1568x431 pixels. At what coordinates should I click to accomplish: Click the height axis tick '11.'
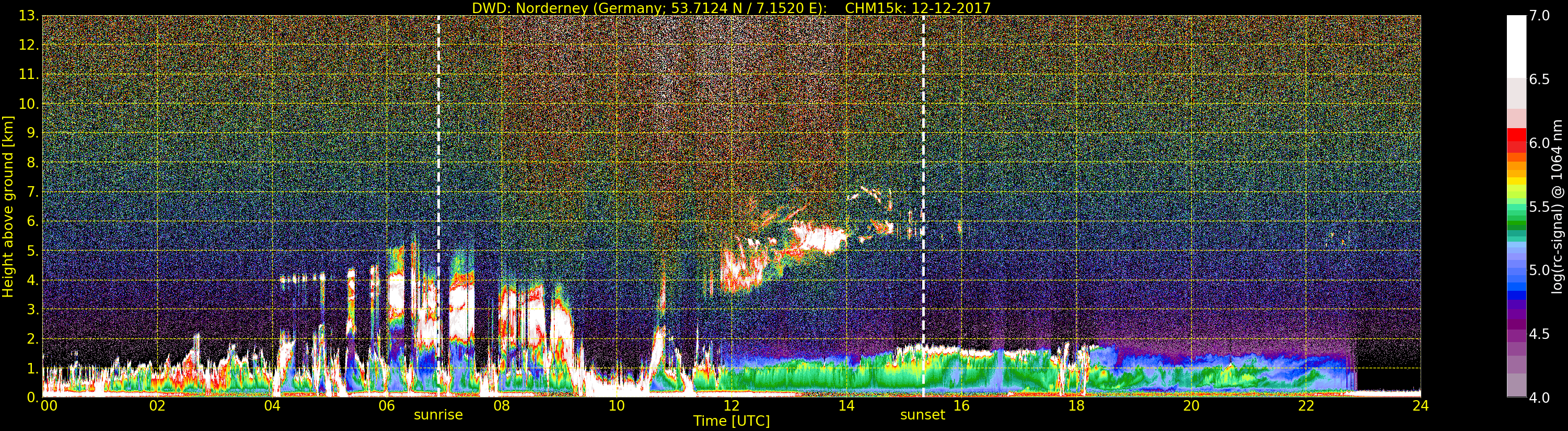29,74
